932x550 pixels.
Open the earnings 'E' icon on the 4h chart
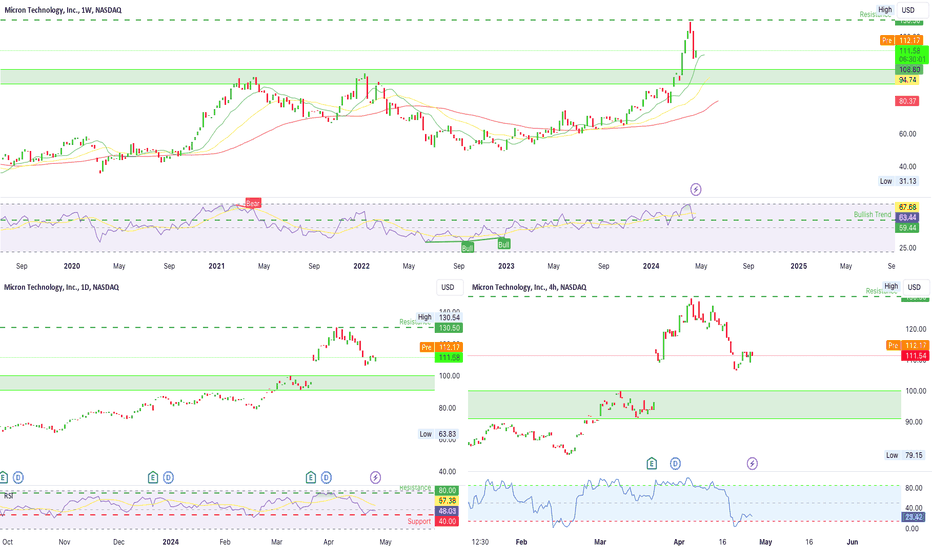click(652, 463)
